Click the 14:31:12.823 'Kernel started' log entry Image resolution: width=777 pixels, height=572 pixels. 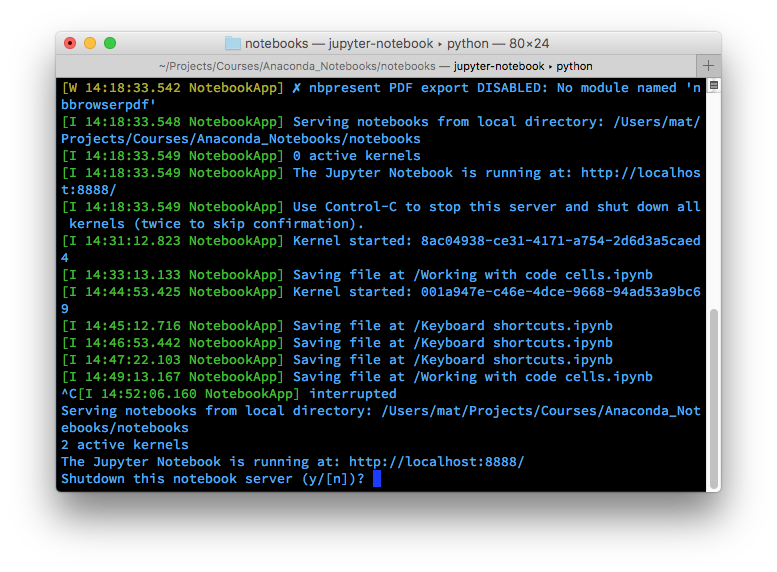click(380, 241)
